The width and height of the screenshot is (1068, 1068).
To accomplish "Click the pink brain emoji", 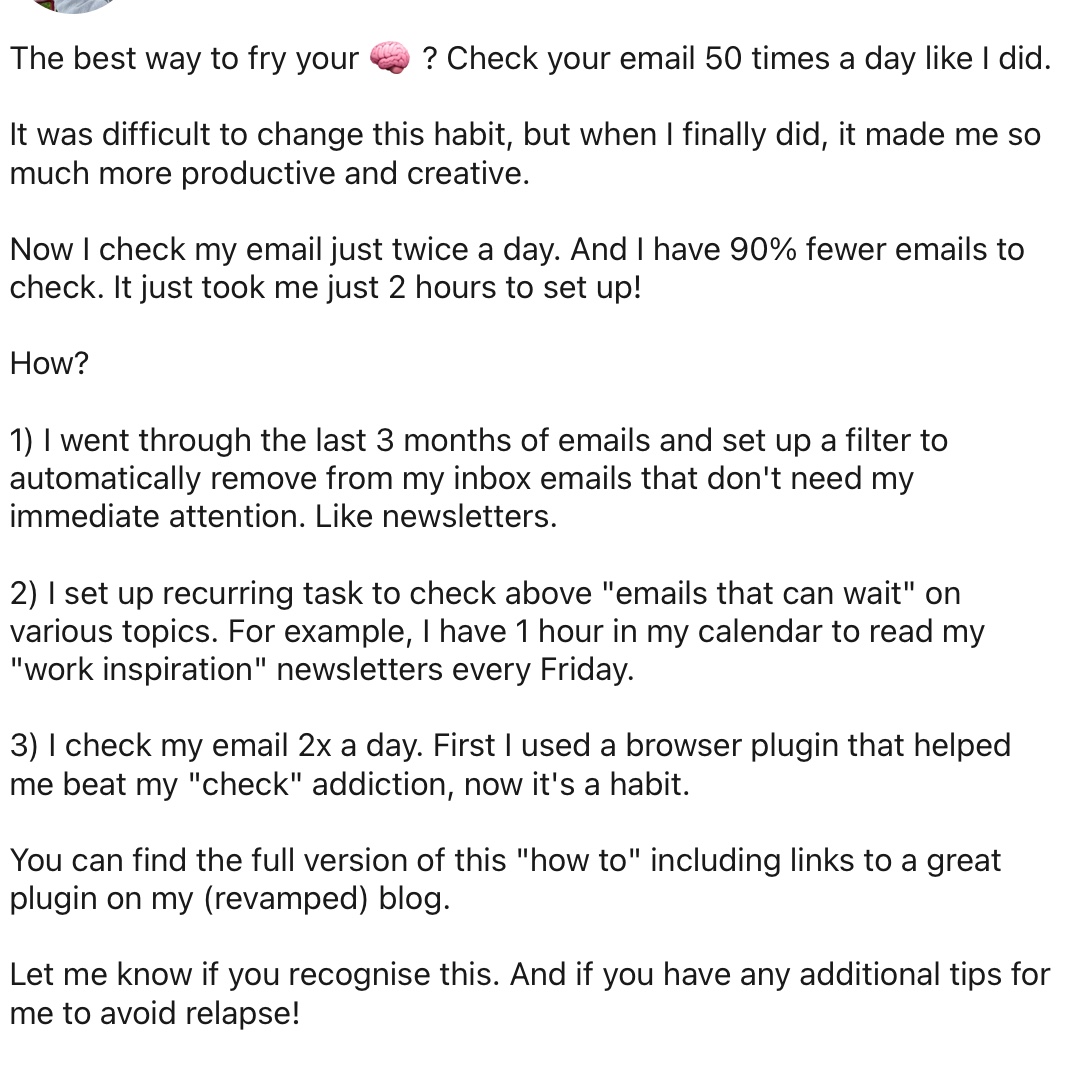I will coord(390,57).
